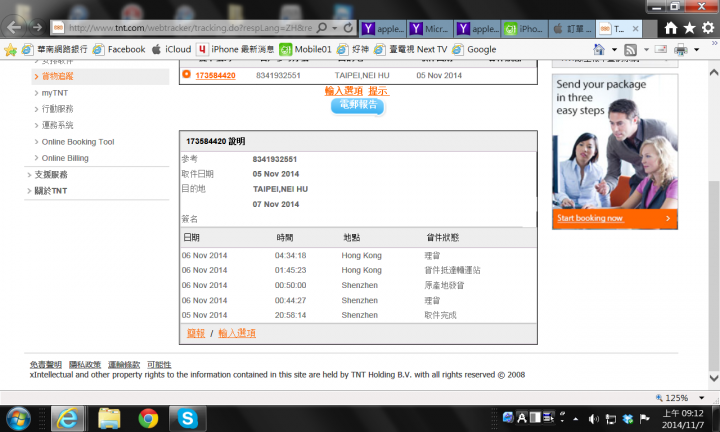Open Google favorites bar bookmark

pyautogui.click(x=474, y=50)
